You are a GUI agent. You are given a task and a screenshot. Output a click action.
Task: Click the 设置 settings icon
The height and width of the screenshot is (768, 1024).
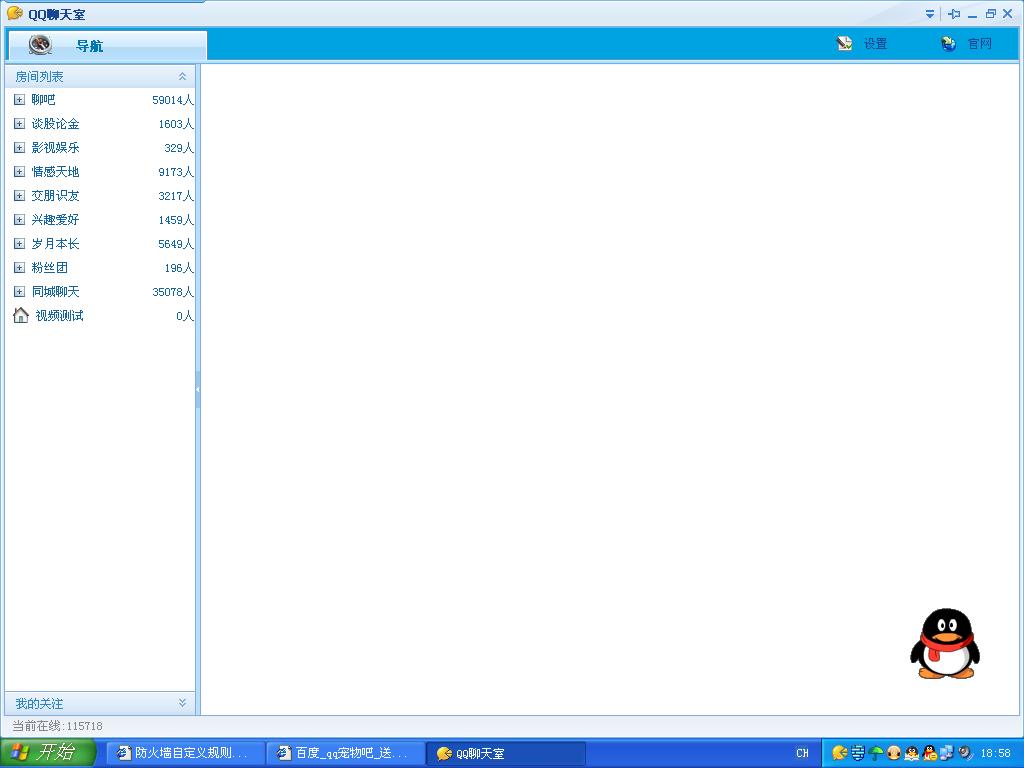coord(844,44)
